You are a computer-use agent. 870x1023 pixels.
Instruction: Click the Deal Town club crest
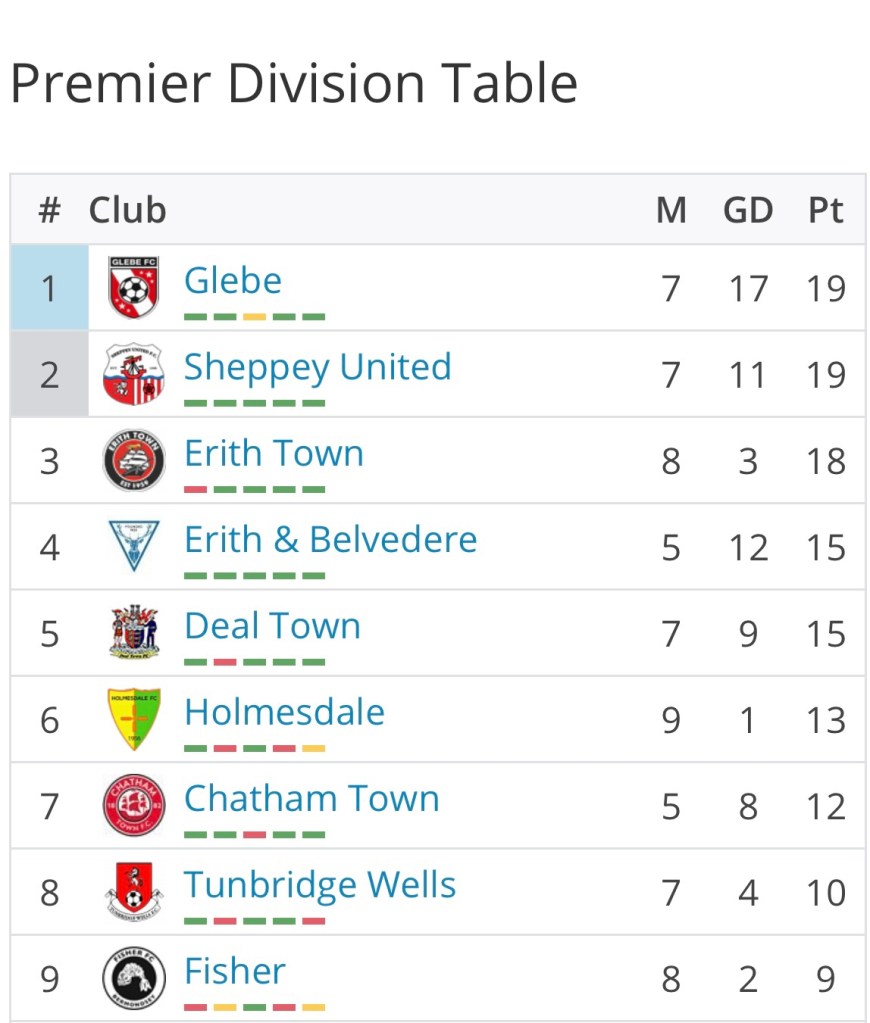point(134,632)
